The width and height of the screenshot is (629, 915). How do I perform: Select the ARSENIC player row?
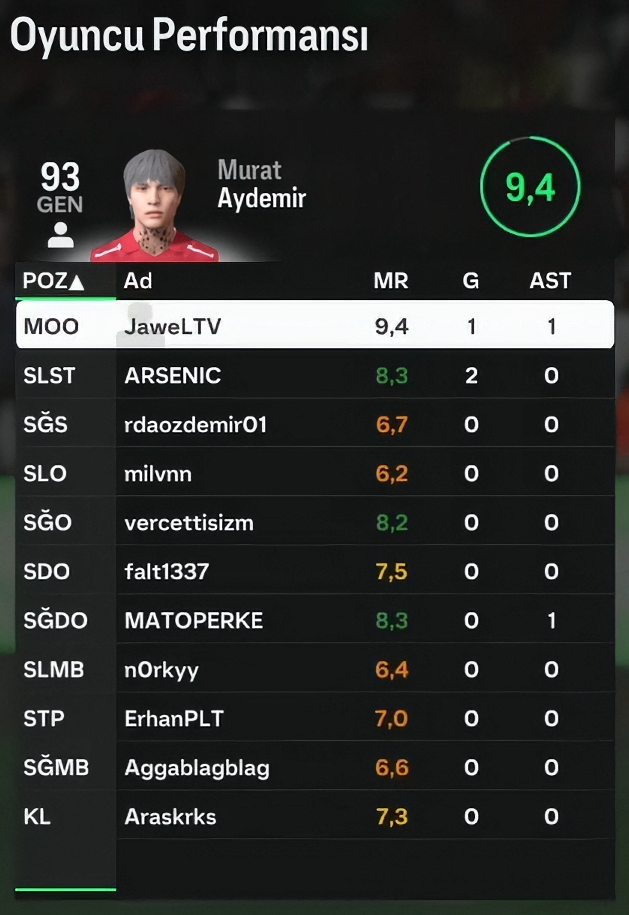[x=315, y=375]
